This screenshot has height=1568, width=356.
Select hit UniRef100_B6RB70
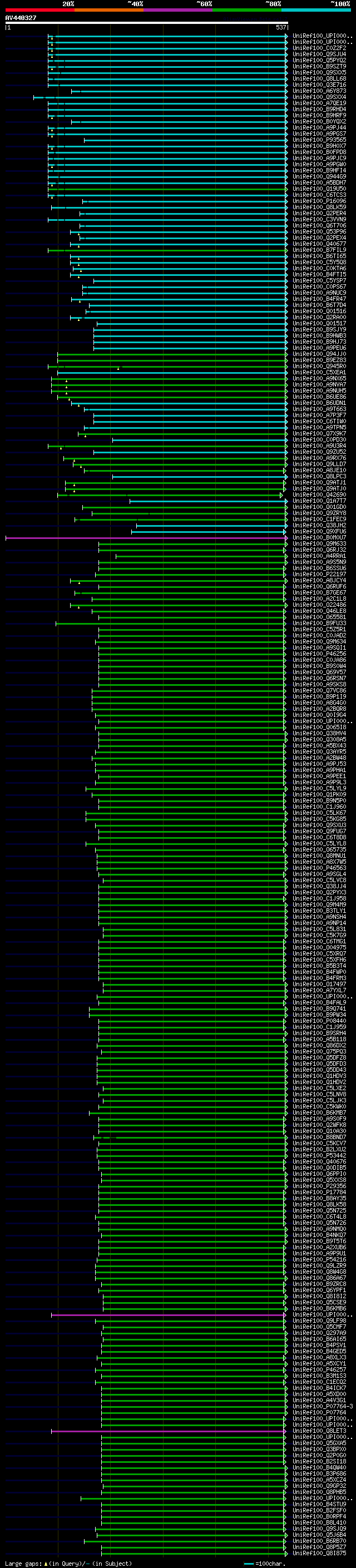(x=319, y=1541)
